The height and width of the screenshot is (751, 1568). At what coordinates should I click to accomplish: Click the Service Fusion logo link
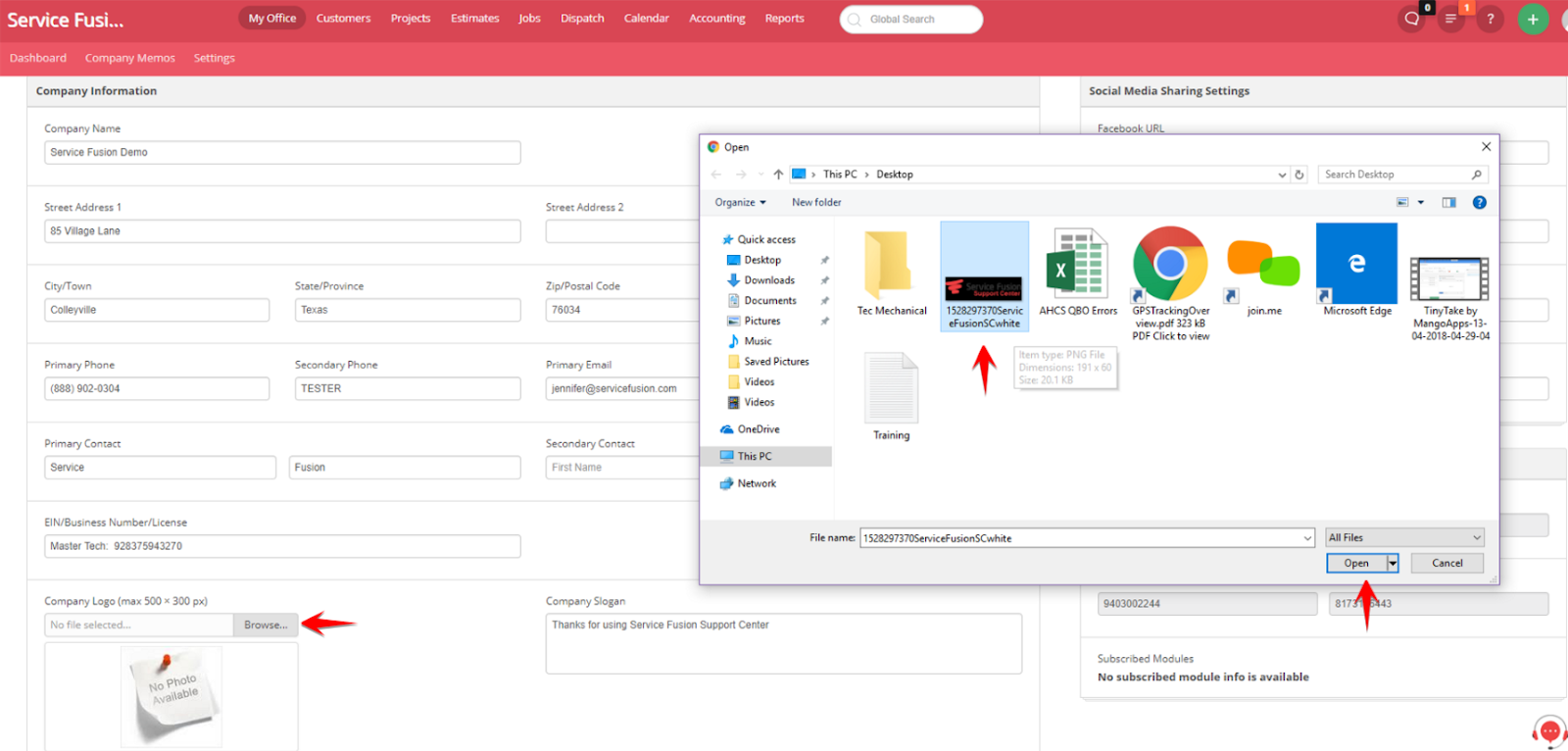pyautogui.click(x=66, y=20)
